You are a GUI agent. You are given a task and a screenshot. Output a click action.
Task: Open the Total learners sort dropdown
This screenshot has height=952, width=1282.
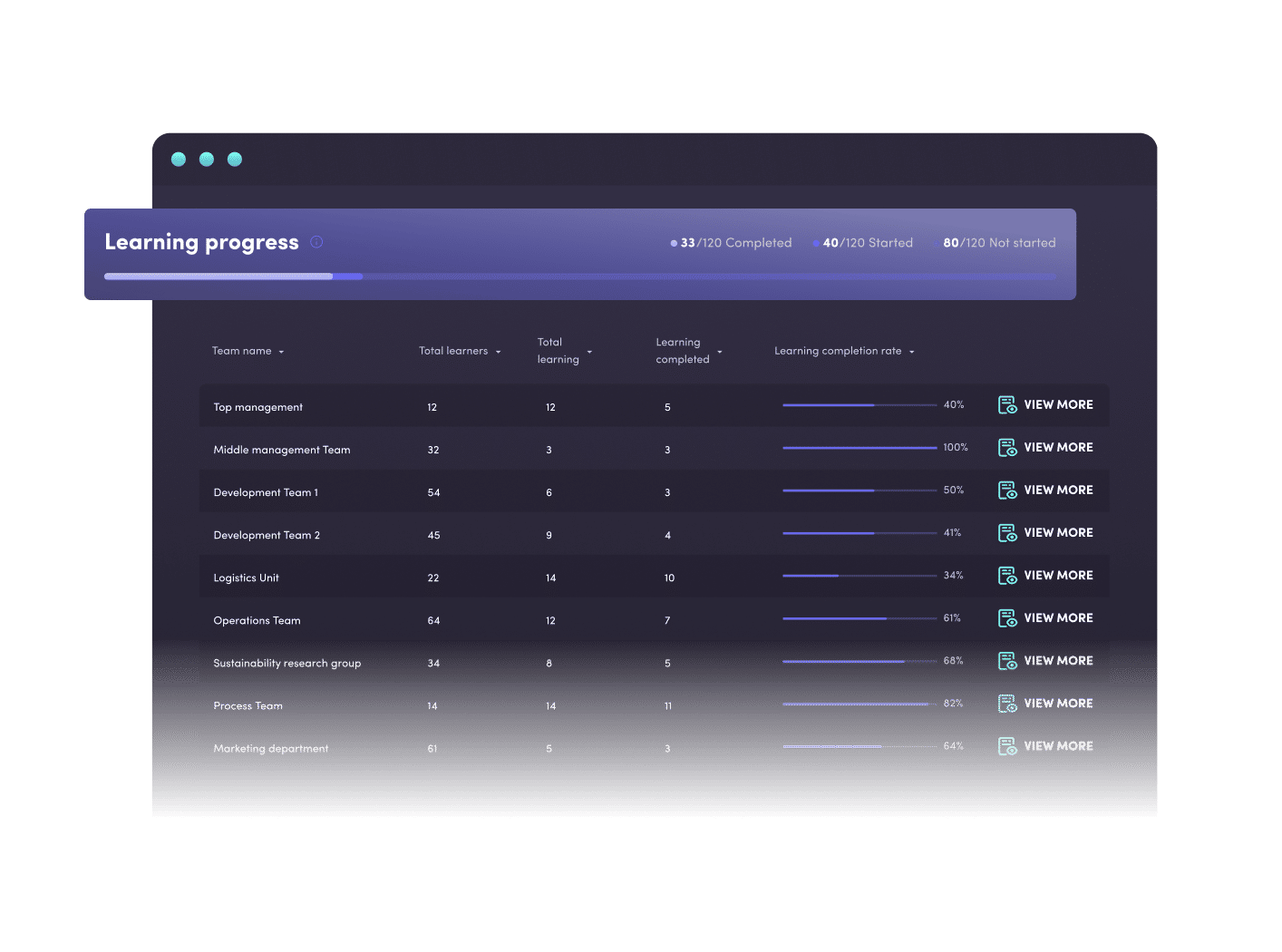[497, 351]
